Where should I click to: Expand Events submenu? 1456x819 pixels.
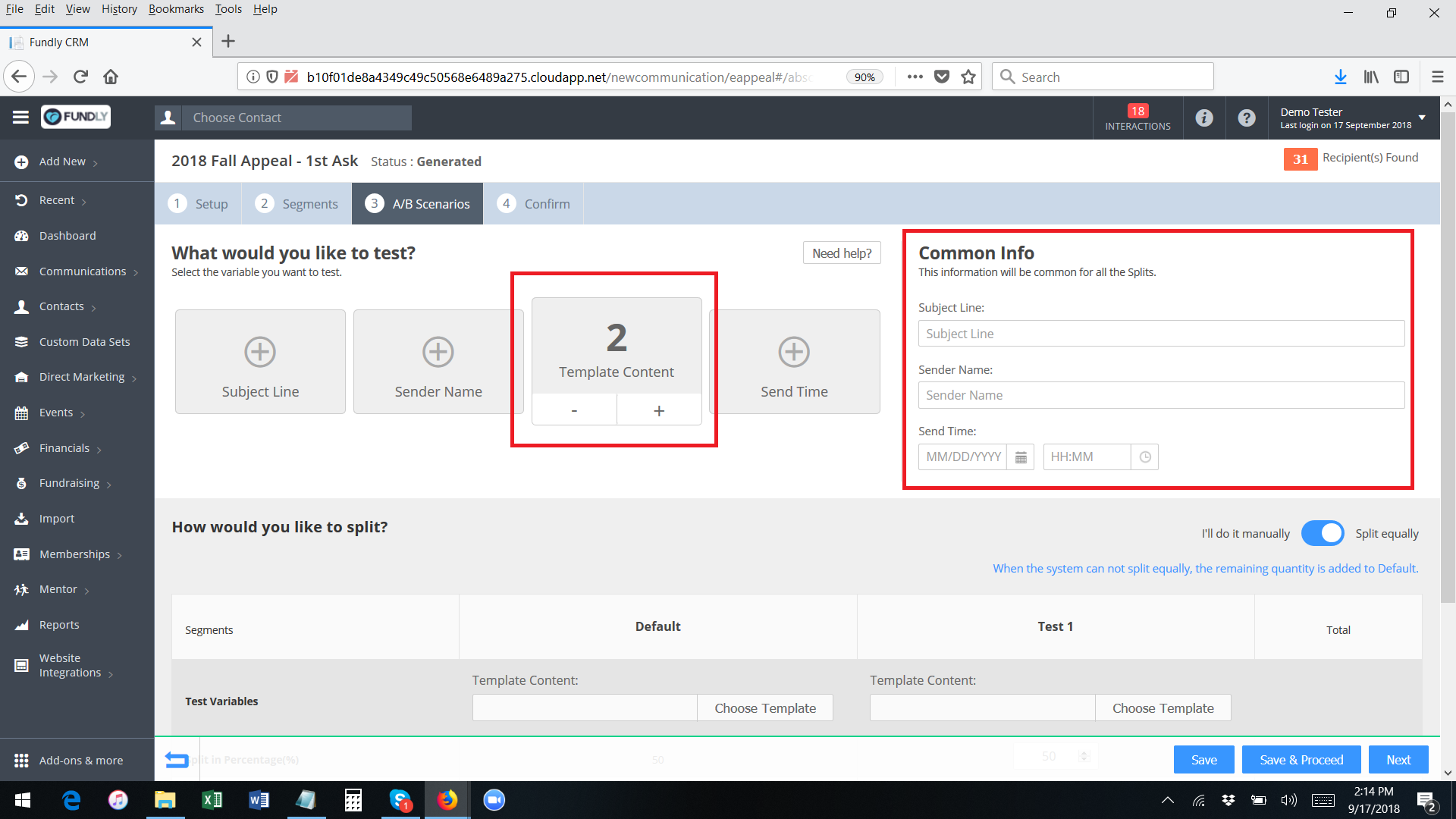point(83,414)
